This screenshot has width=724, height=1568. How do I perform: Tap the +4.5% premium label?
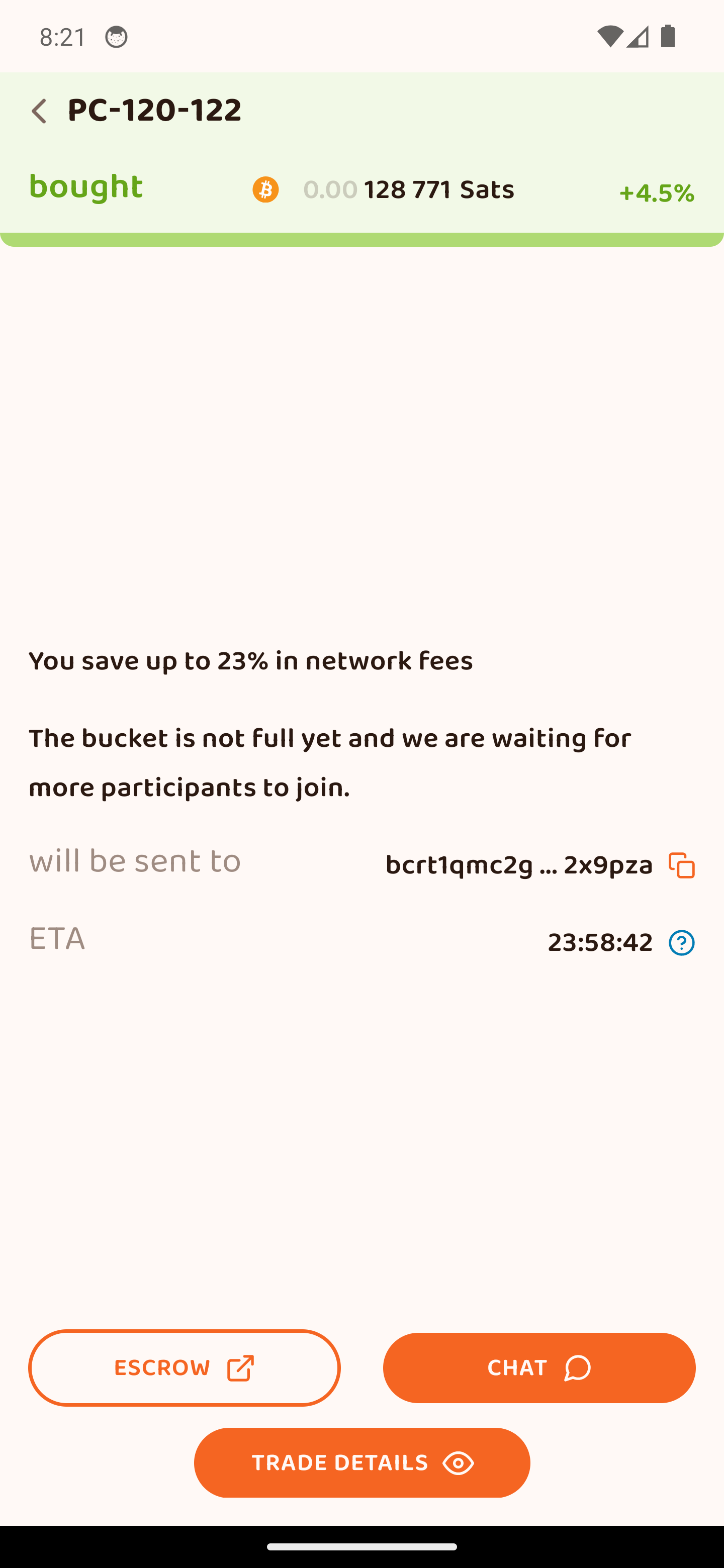click(x=657, y=193)
